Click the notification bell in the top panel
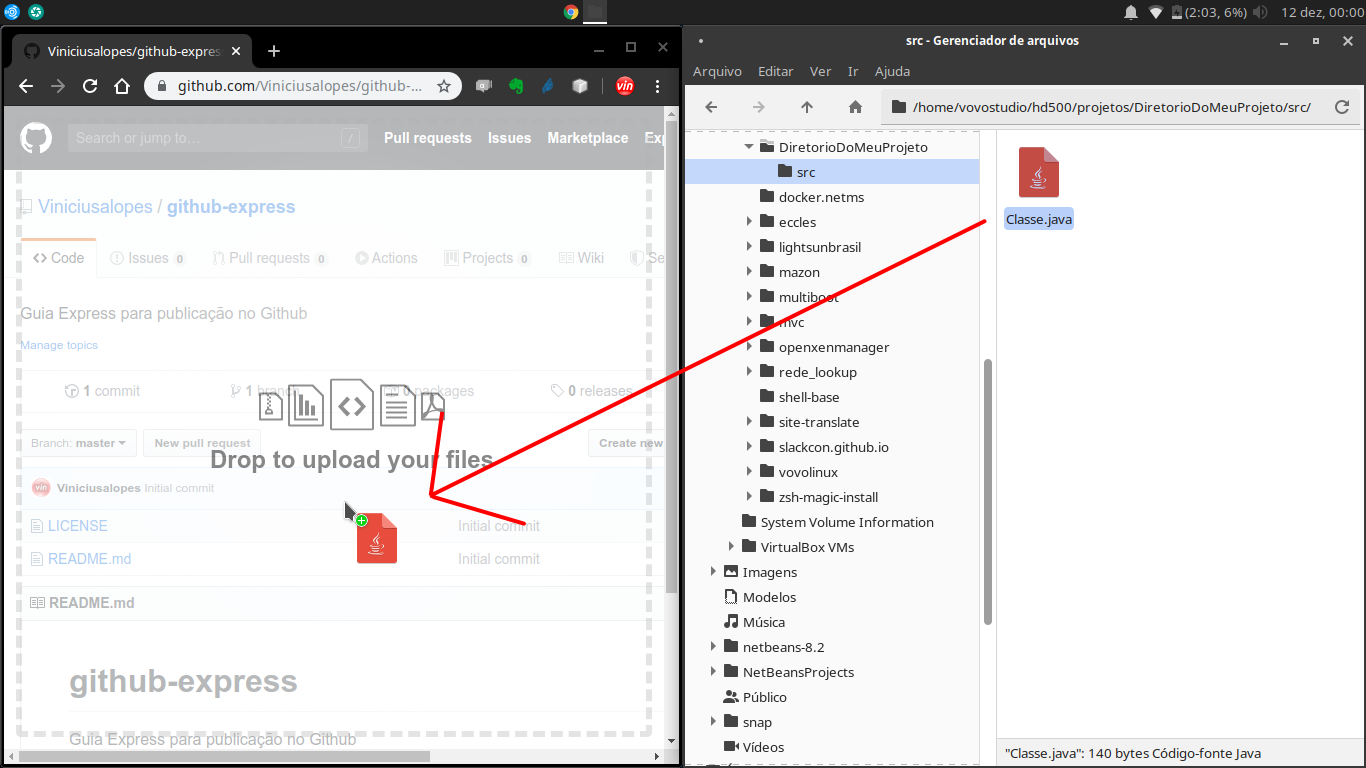The height and width of the screenshot is (768, 1366). (1131, 12)
